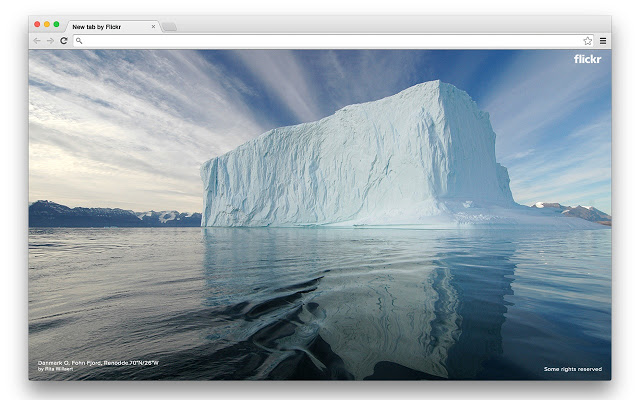This screenshot has height=400, width=640.
Task: Click the mountain range left of iceberg
Action: [x=114, y=215]
